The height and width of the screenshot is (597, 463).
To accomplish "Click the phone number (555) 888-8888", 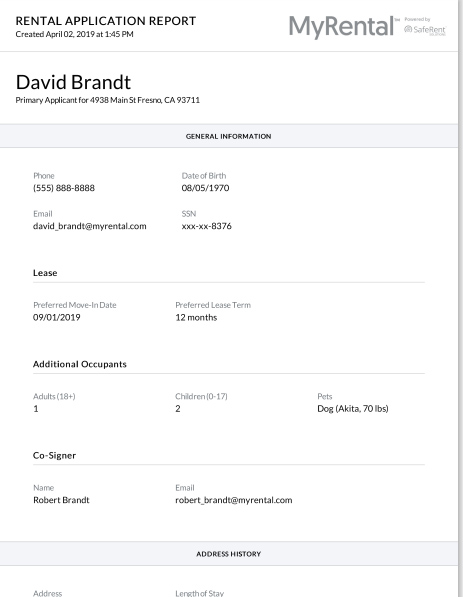I will click(x=64, y=188).
